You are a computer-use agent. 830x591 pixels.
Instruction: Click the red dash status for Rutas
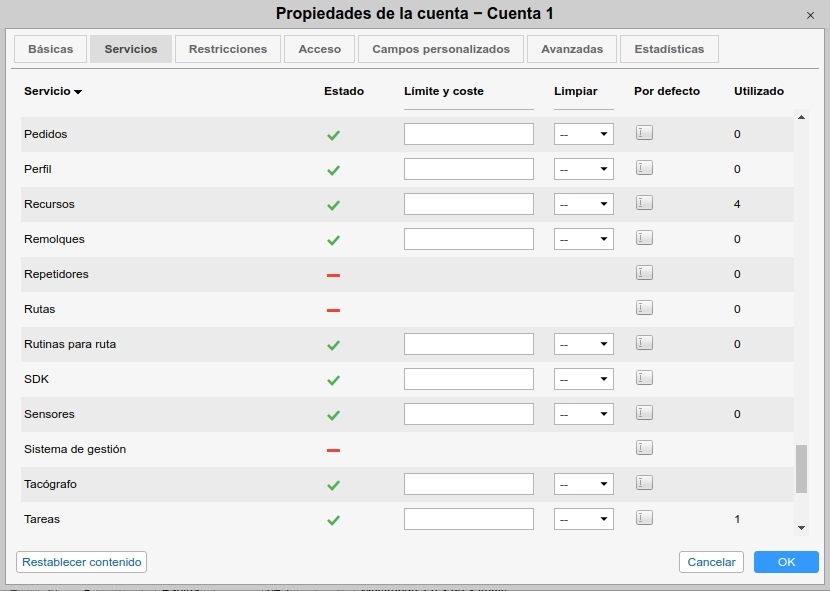pos(333,310)
